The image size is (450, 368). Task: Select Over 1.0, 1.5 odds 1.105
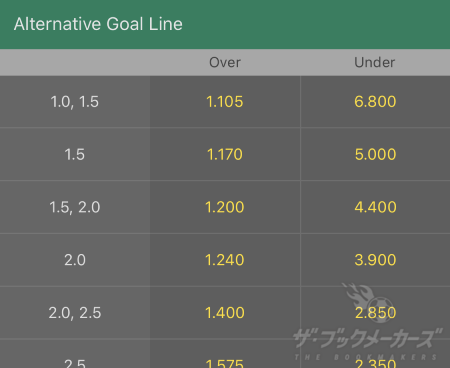pos(225,102)
